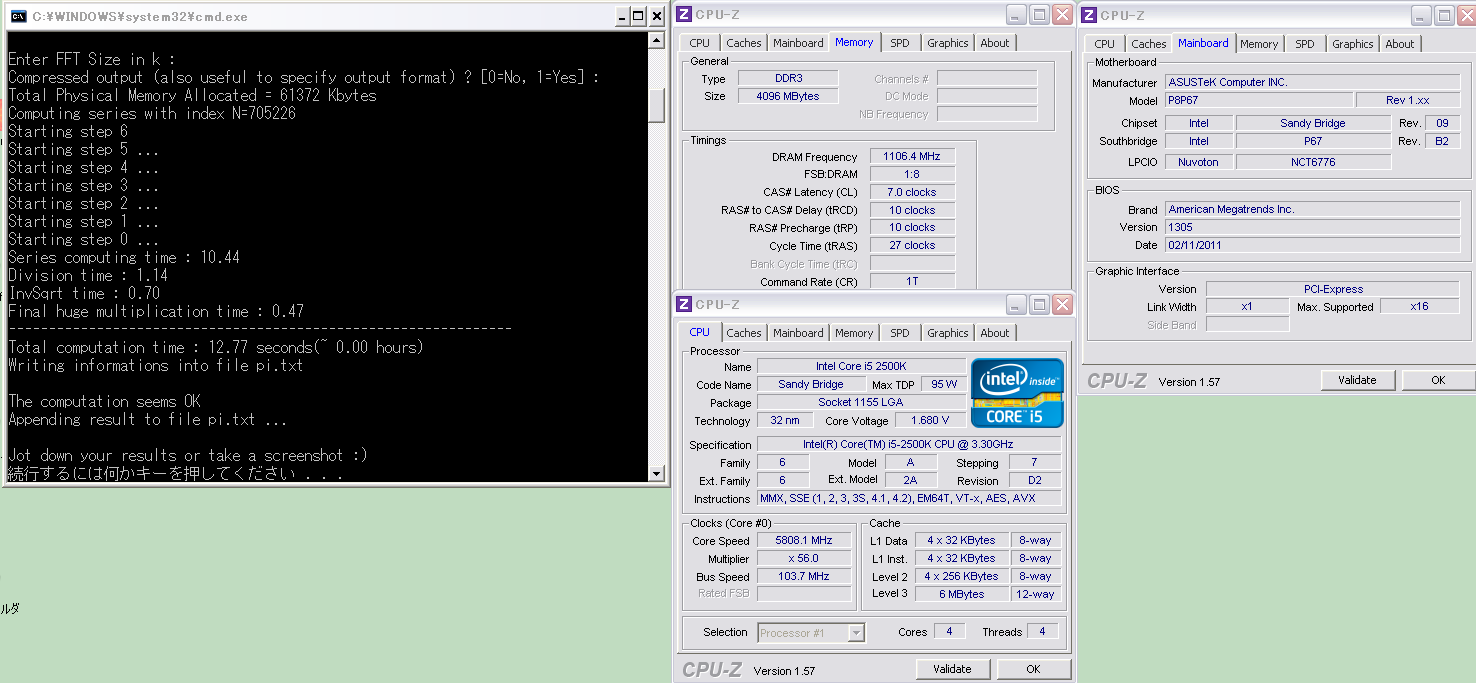The image size is (1476, 683).
Task: Click the FSB:DRAM ratio value 1:8
Action: [912, 174]
